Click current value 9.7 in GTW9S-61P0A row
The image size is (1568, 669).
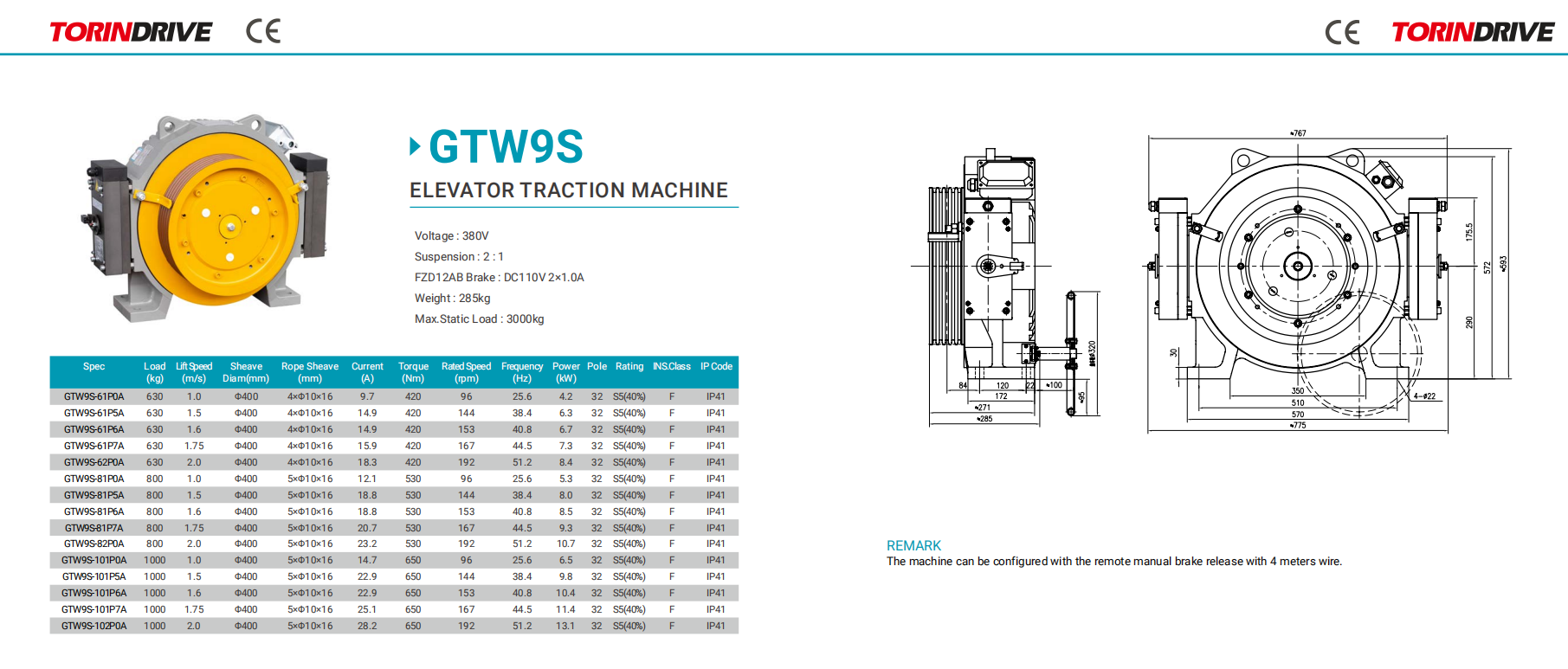[x=367, y=396]
